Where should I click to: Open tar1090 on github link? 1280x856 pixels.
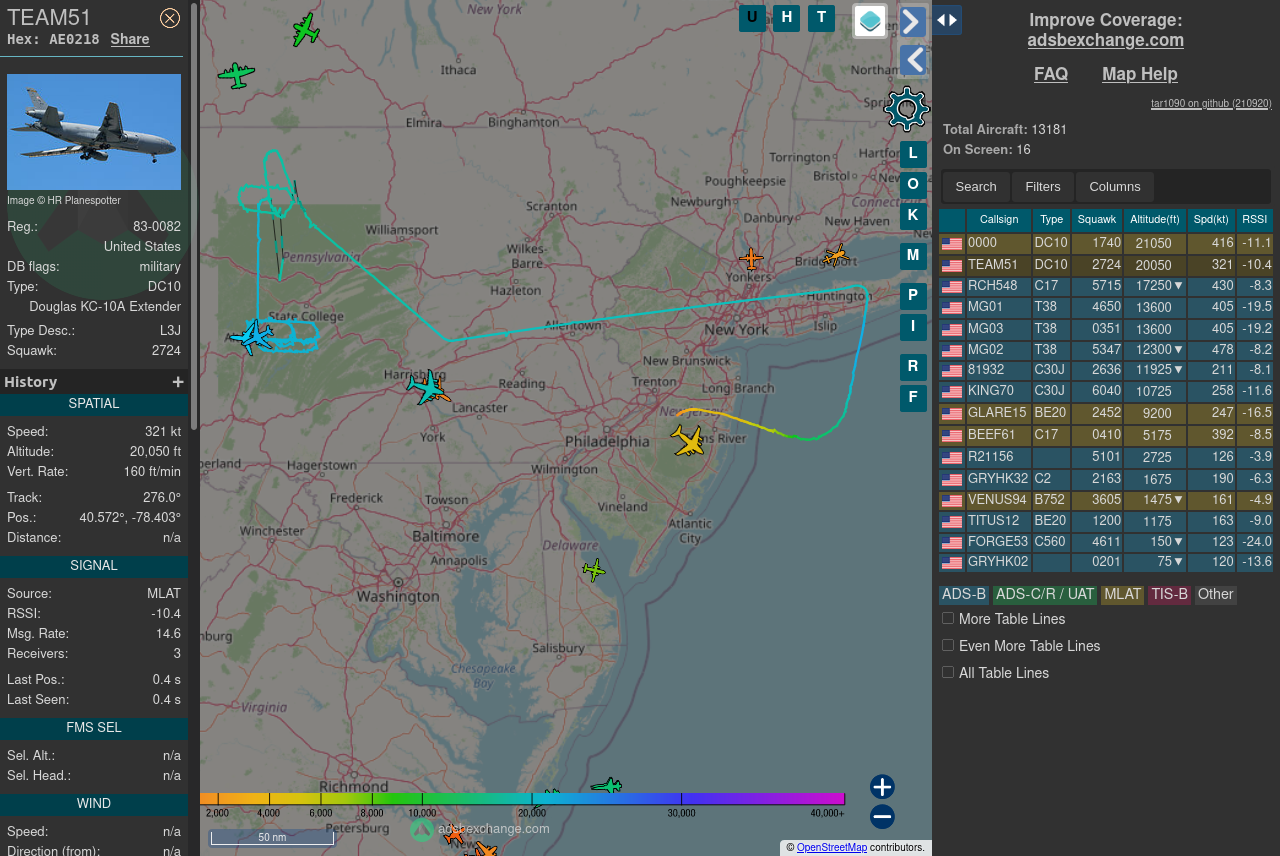click(1211, 103)
